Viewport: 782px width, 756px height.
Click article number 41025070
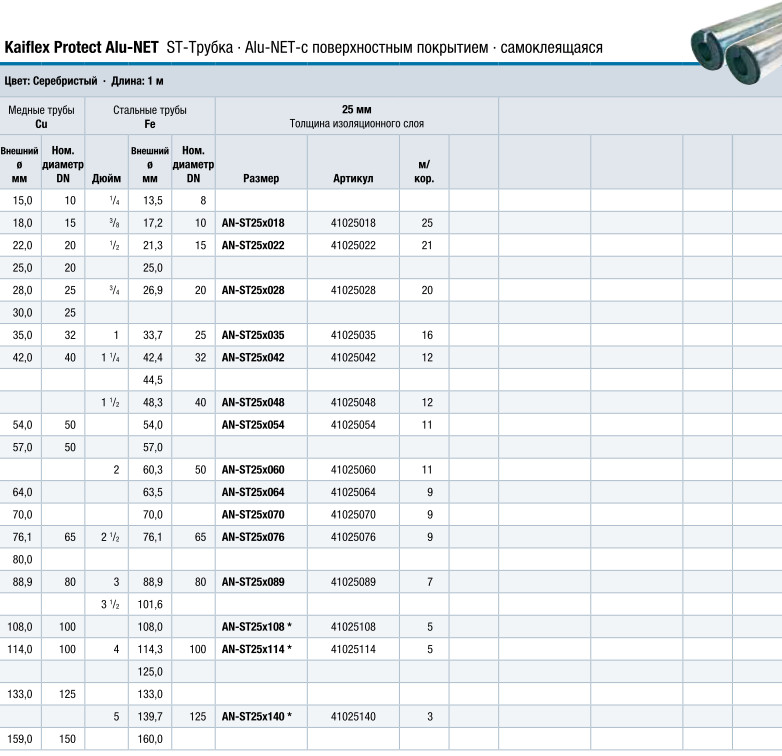353,515
